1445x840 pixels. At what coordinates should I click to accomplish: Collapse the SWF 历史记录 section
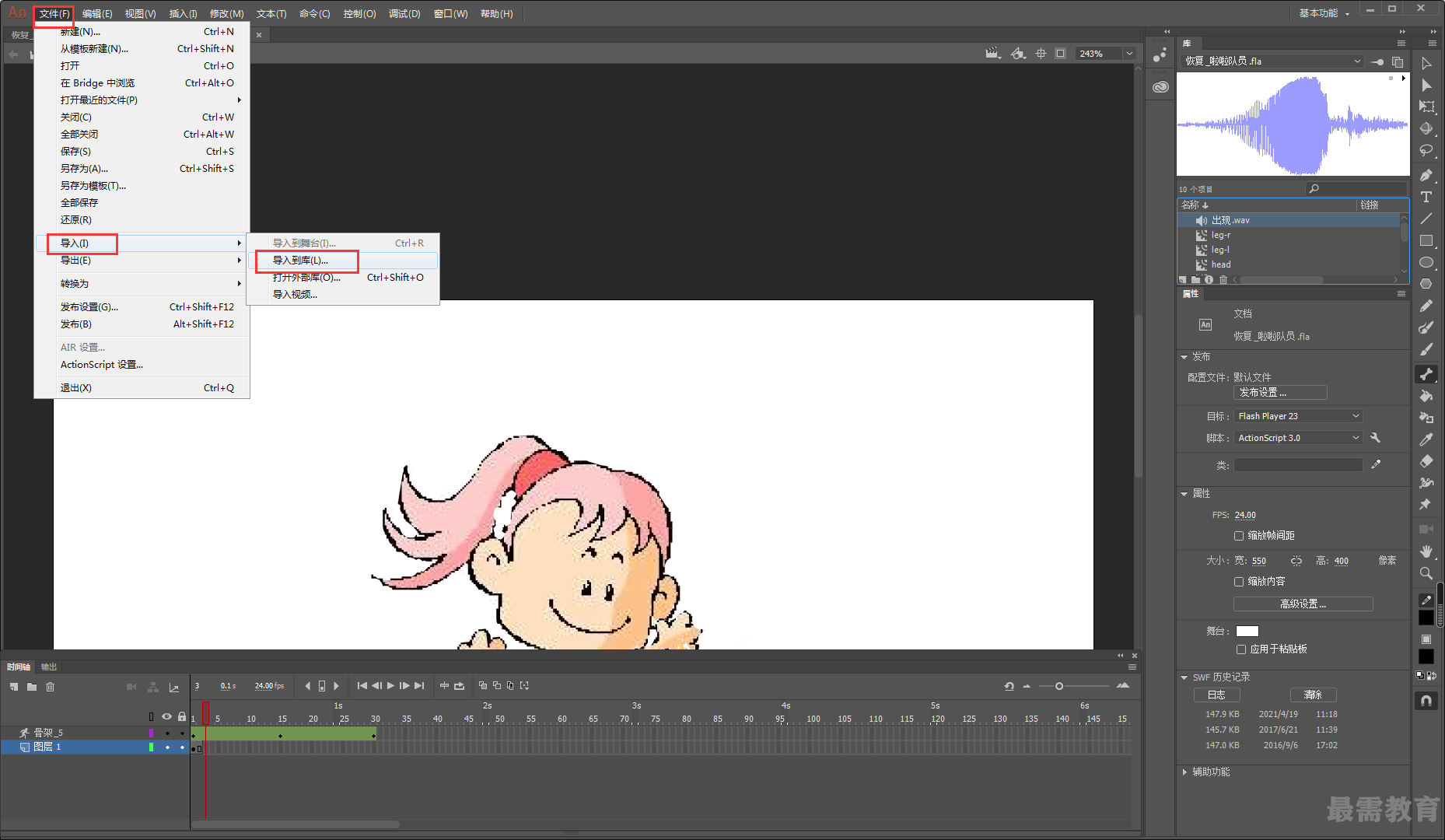(1184, 677)
